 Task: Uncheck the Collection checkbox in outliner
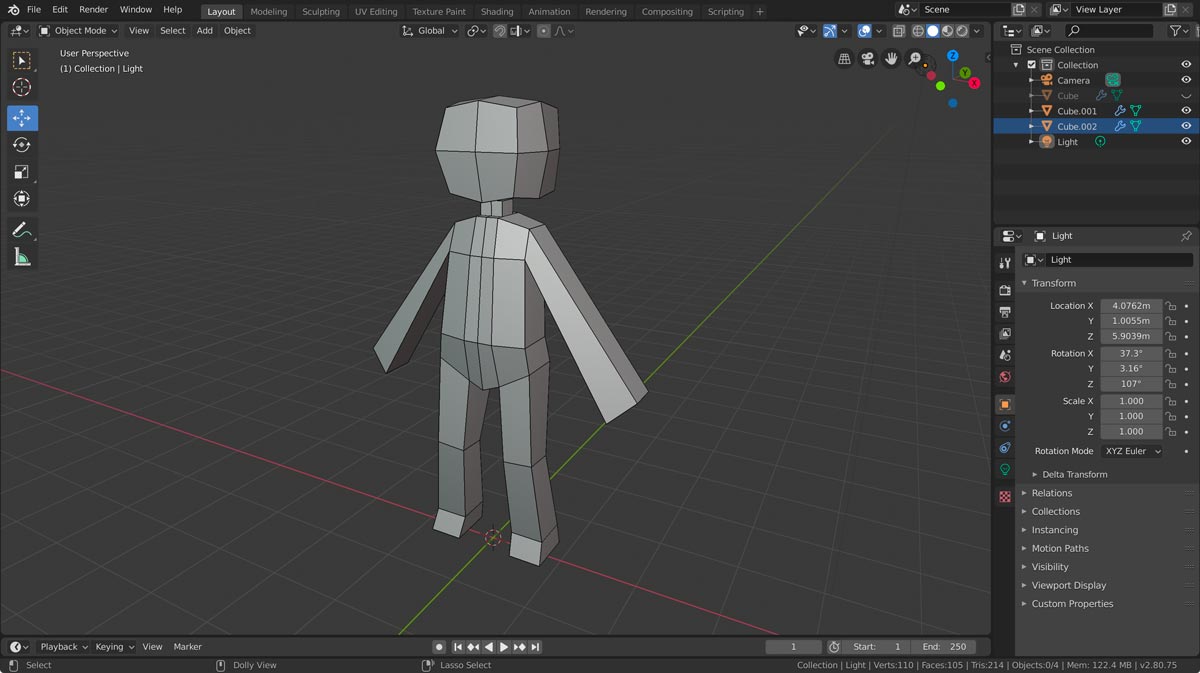1032,65
